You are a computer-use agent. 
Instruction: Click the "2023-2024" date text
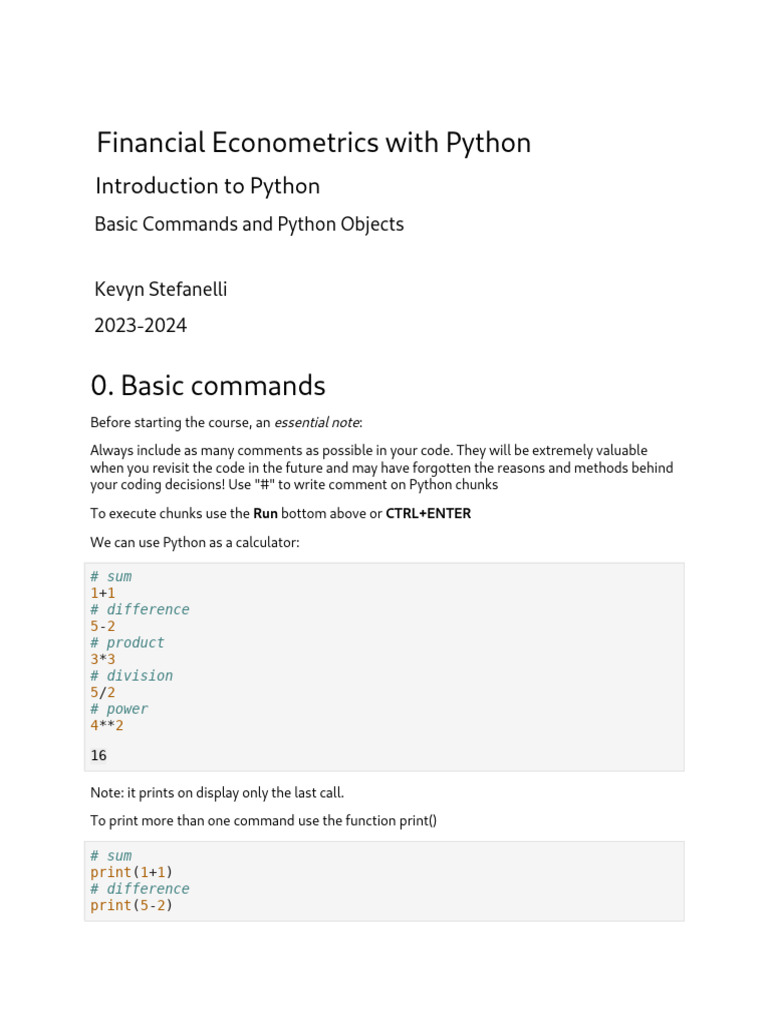click(140, 325)
